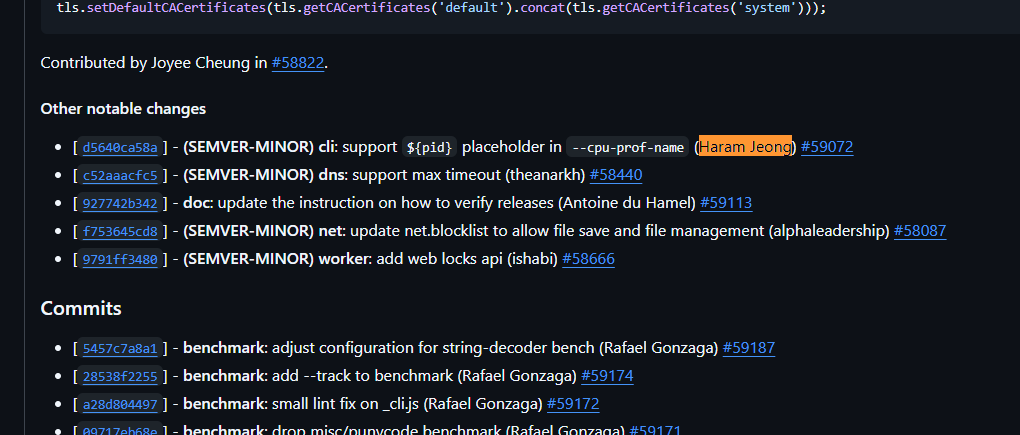This screenshot has height=435, width=1020.
Task: Open commit hash c52aaacfc5
Action: (120, 175)
